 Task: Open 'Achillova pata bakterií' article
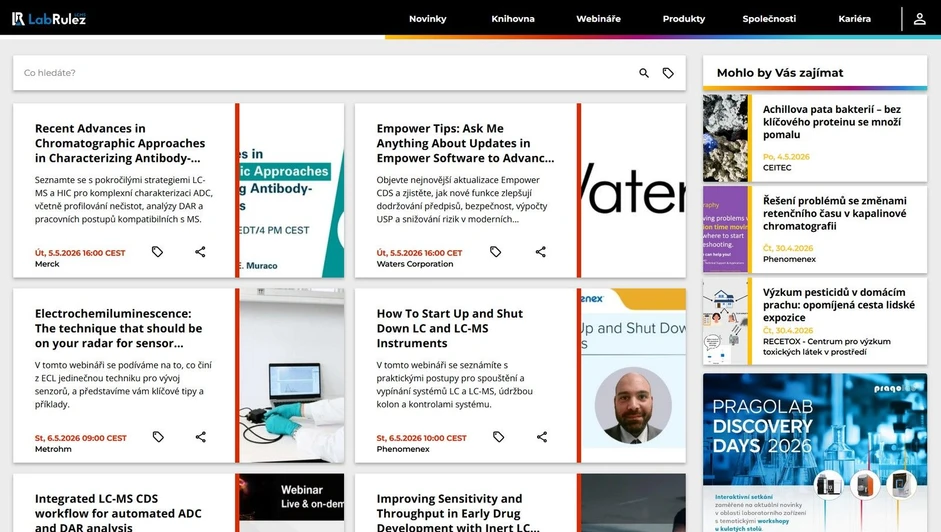coord(832,122)
